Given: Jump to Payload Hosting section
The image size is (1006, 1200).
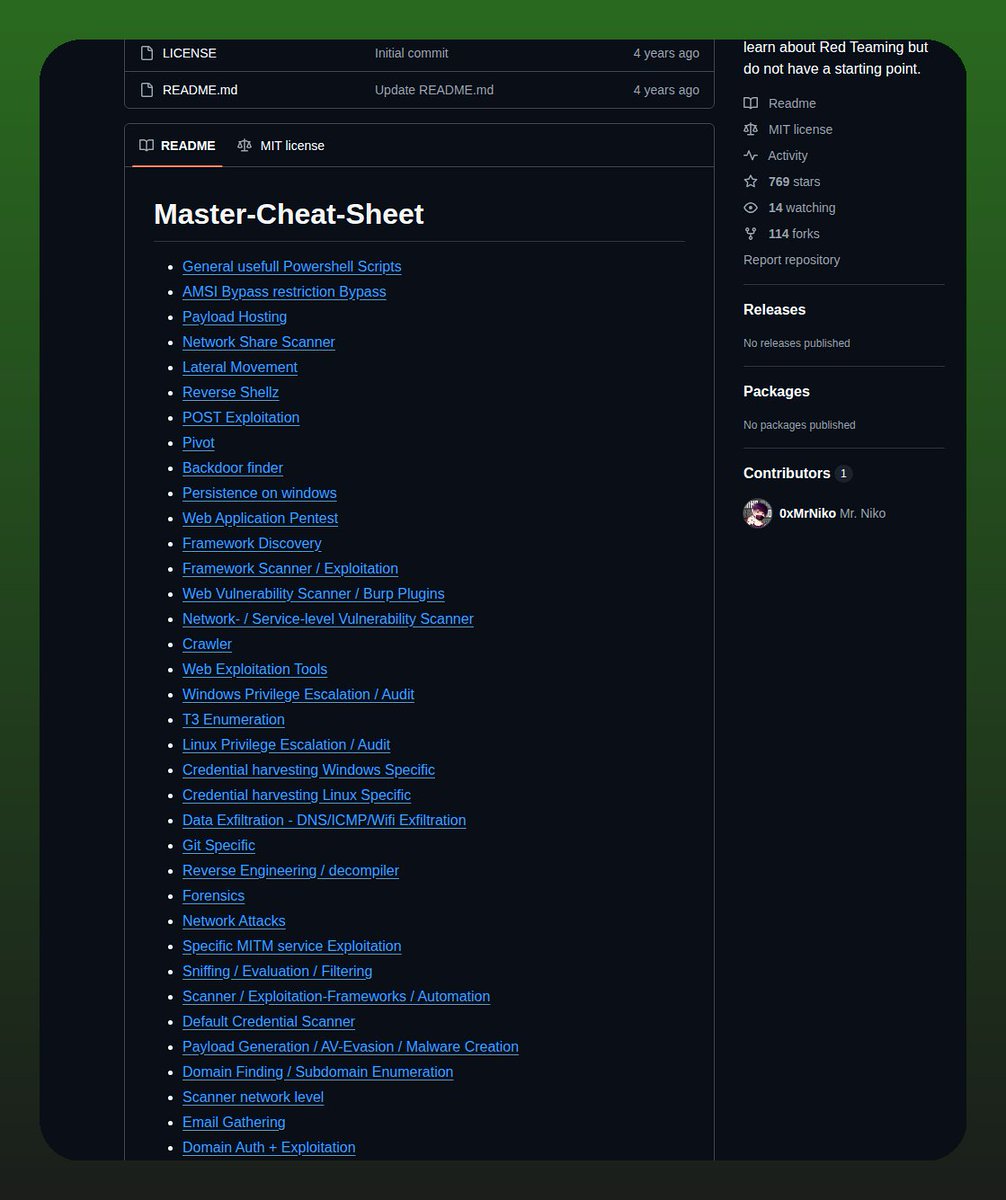Looking at the screenshot, I should pos(234,317).
